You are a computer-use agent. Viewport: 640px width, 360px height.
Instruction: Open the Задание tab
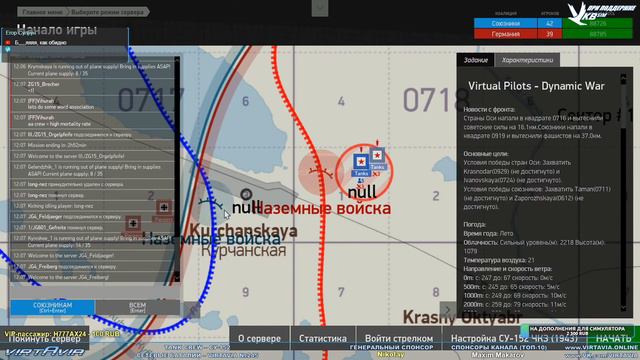tap(476, 60)
